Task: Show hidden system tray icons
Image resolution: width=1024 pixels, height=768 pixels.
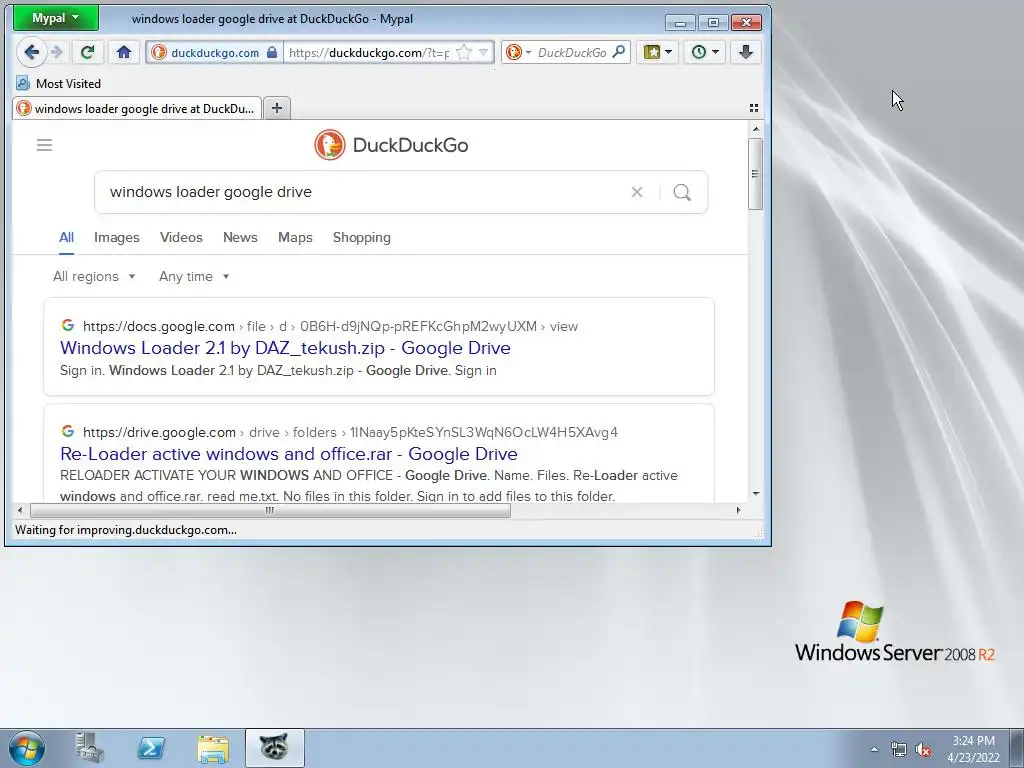Action: coord(874,749)
